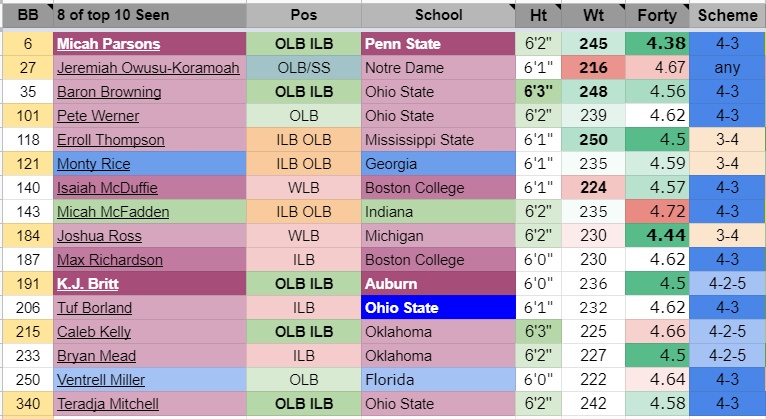Select the Scheme column header

pyautogui.click(x=727, y=15)
